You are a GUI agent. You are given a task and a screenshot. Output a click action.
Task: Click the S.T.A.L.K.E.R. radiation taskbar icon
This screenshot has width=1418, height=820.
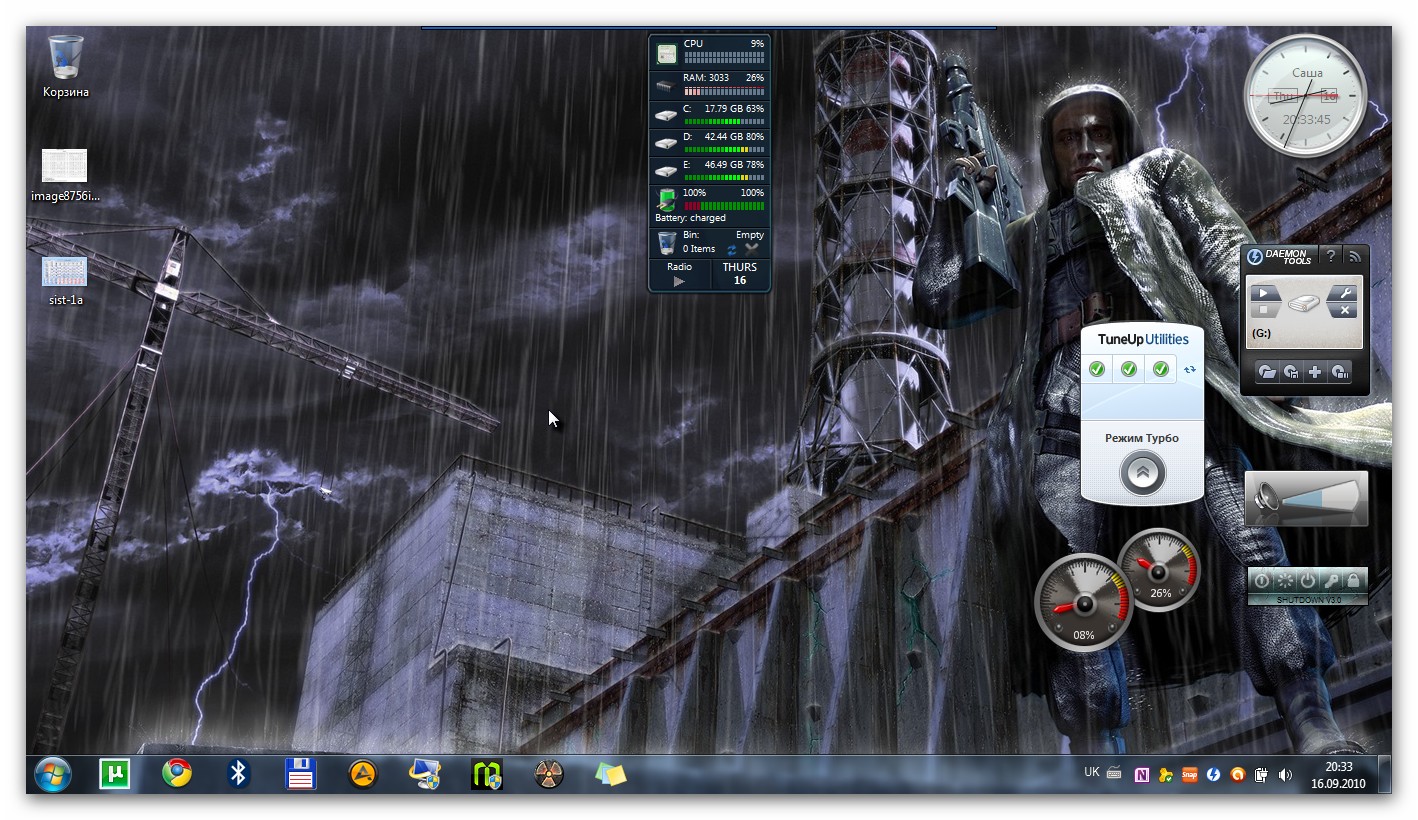point(548,774)
